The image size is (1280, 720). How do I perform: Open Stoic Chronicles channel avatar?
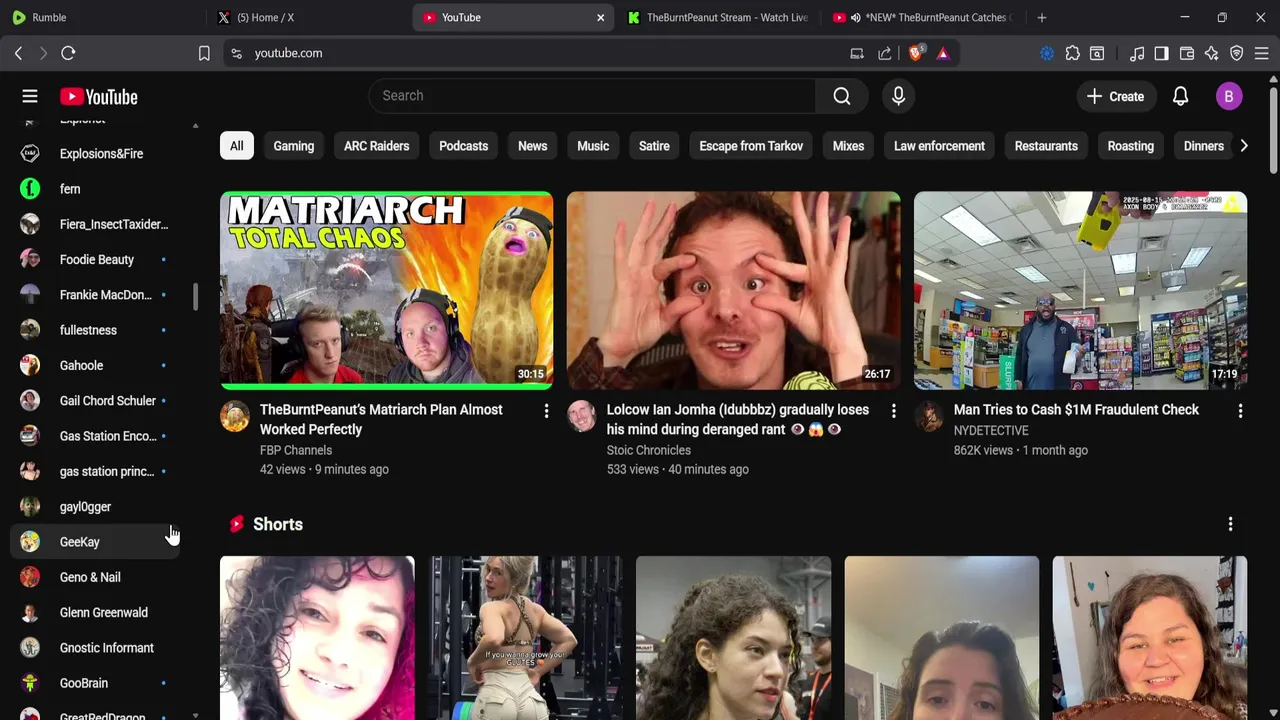coord(582,416)
